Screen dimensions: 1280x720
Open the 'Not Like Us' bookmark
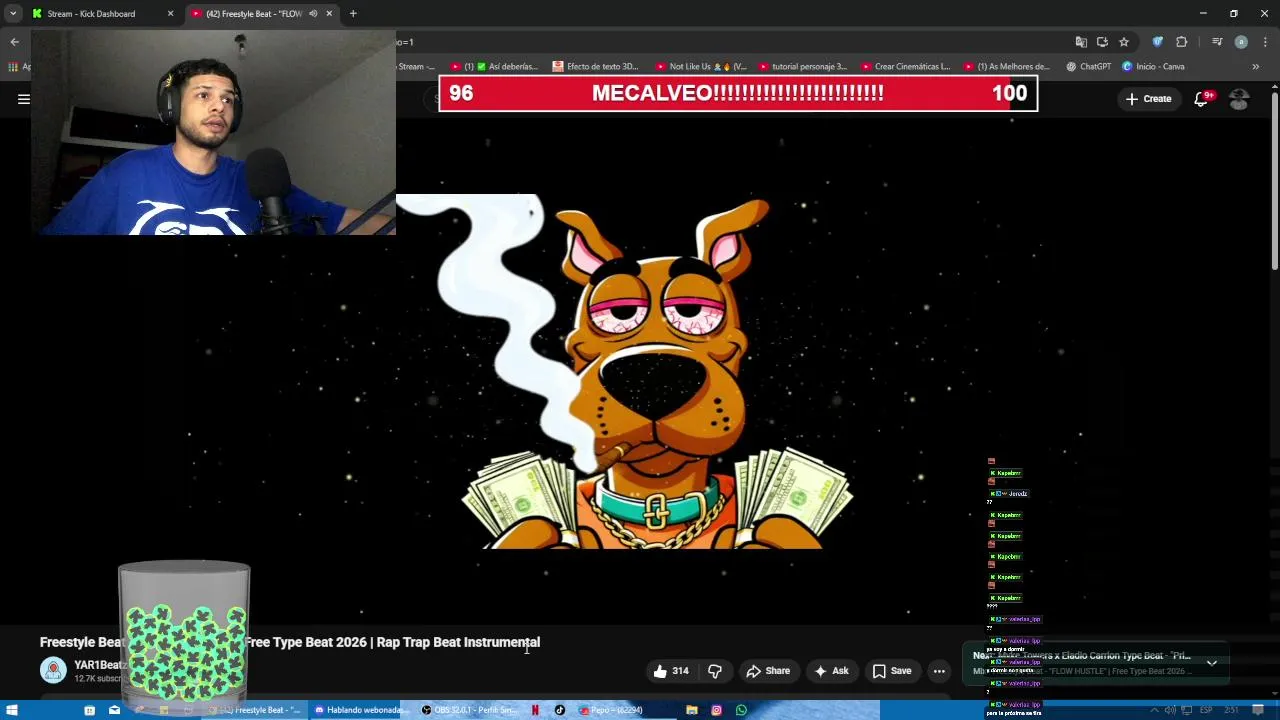click(x=701, y=67)
